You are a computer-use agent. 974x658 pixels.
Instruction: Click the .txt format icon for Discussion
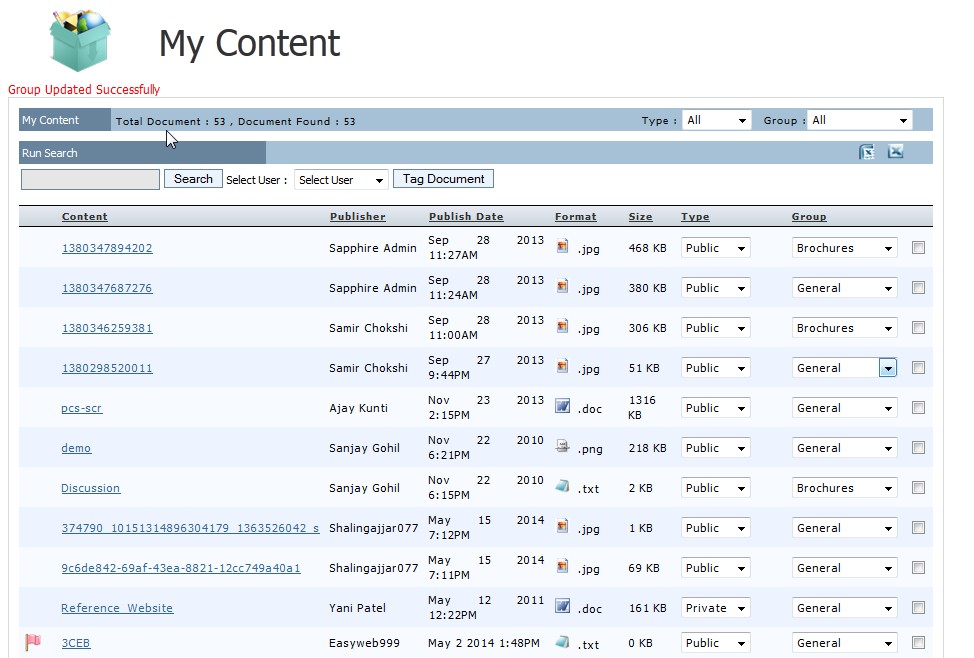pyautogui.click(x=563, y=486)
